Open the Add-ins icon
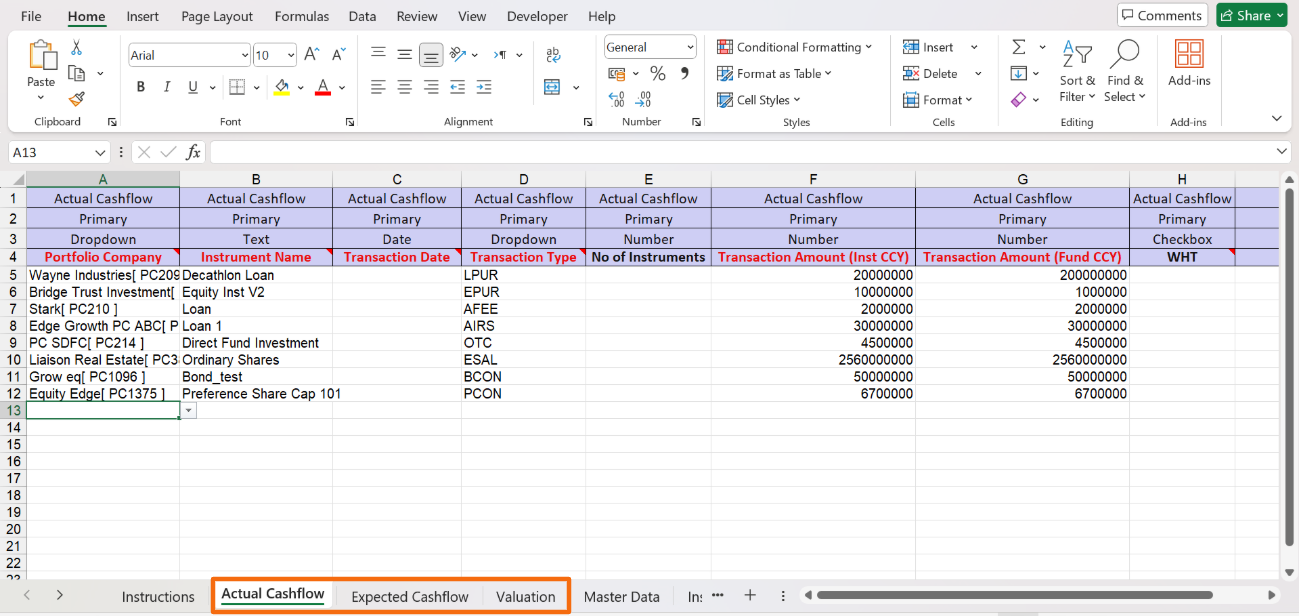The width and height of the screenshot is (1299, 616). (x=1188, y=64)
